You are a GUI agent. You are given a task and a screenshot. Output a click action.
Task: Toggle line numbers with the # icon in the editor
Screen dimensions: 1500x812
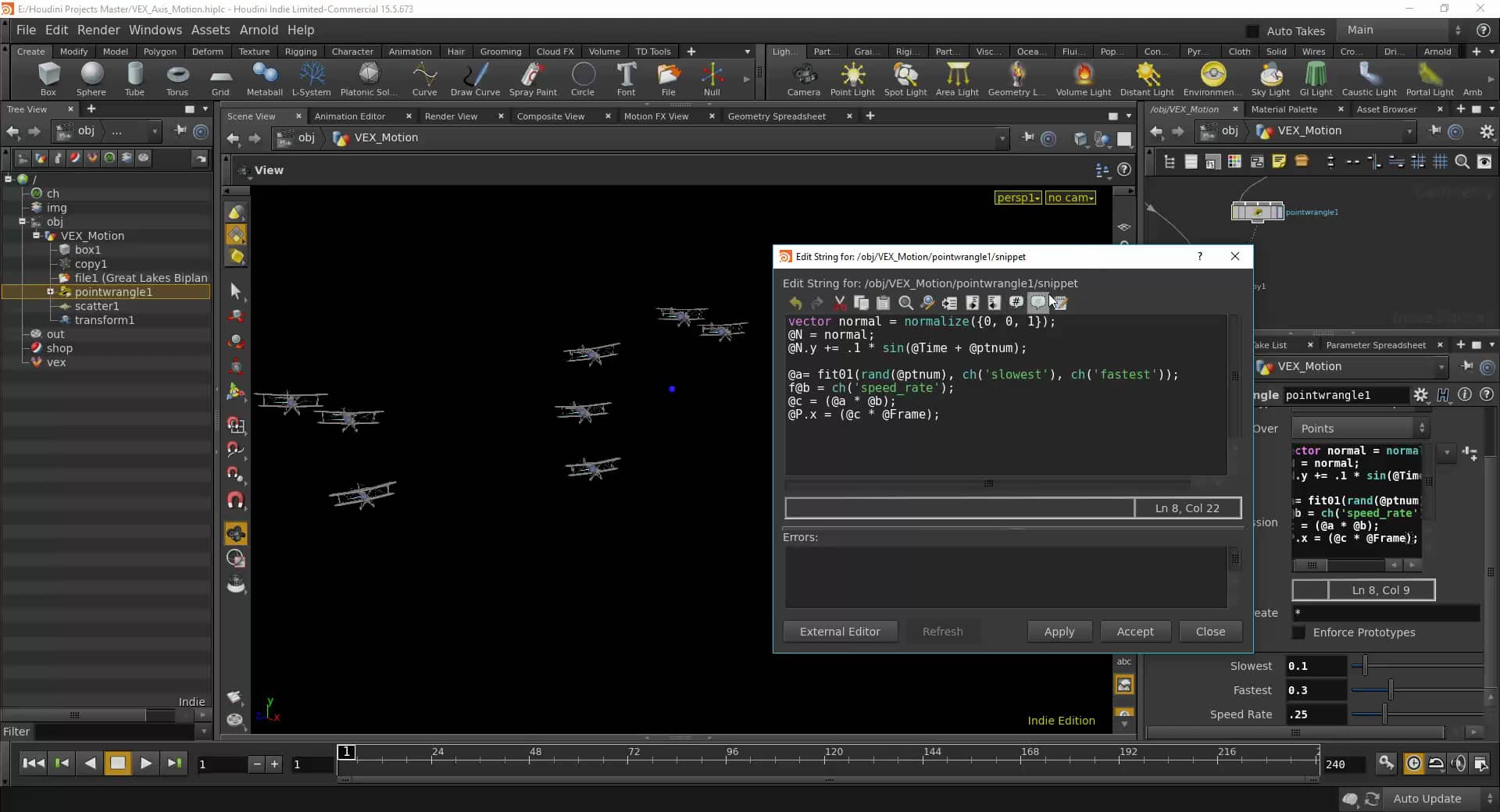pos(1015,304)
